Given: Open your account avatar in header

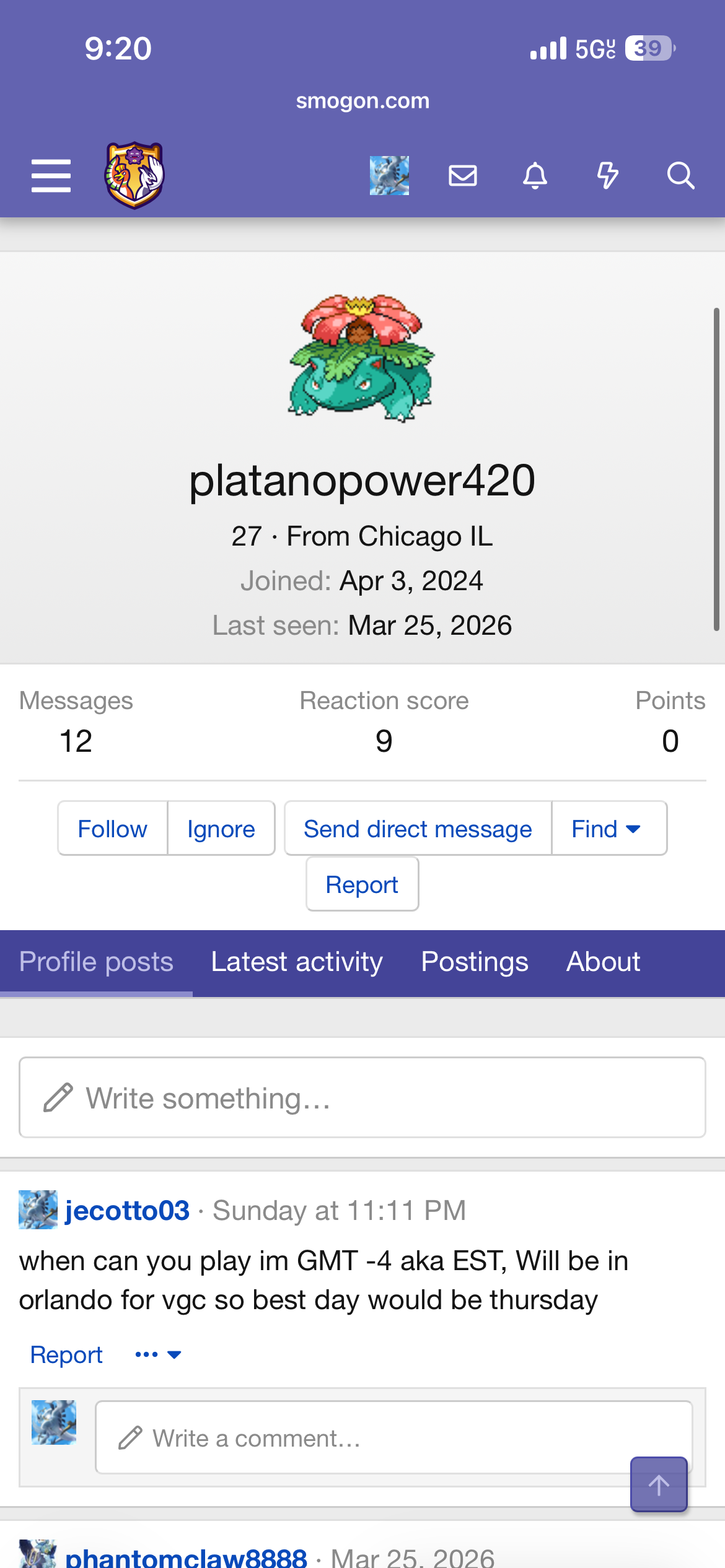Looking at the screenshot, I should coord(389,176).
